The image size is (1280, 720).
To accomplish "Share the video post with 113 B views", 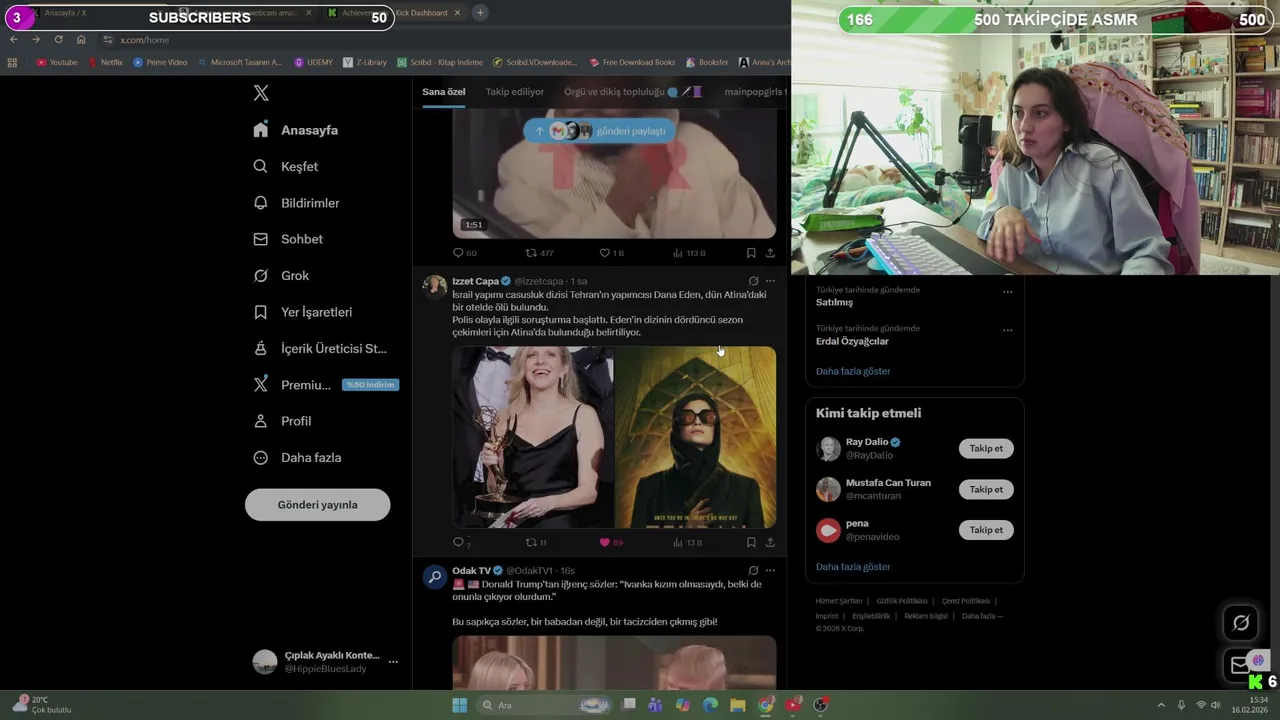I will click(x=770, y=253).
